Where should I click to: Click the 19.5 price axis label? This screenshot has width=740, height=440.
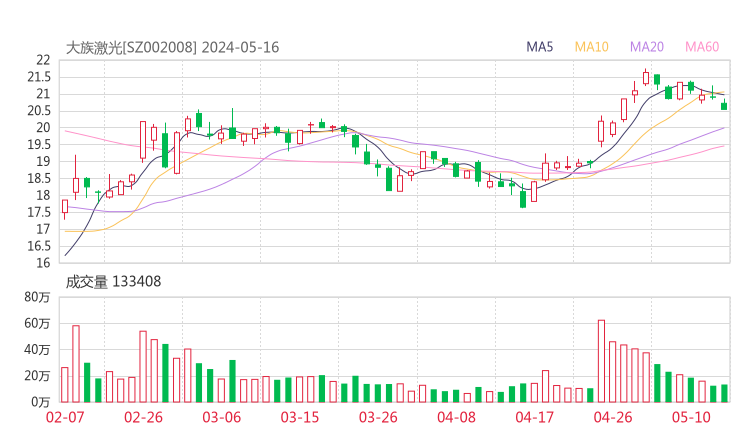[39, 145]
